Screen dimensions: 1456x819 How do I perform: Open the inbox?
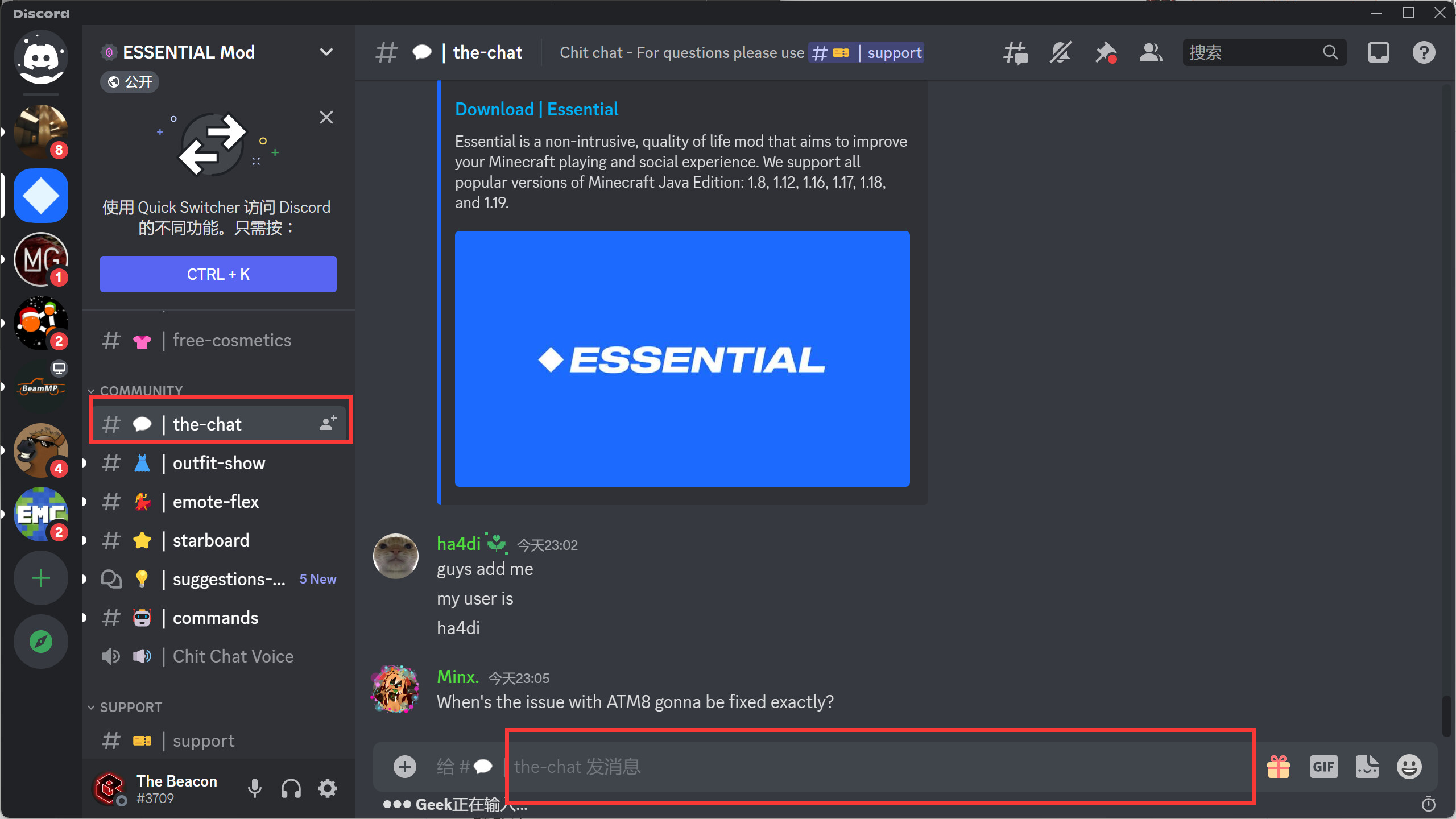(x=1379, y=52)
